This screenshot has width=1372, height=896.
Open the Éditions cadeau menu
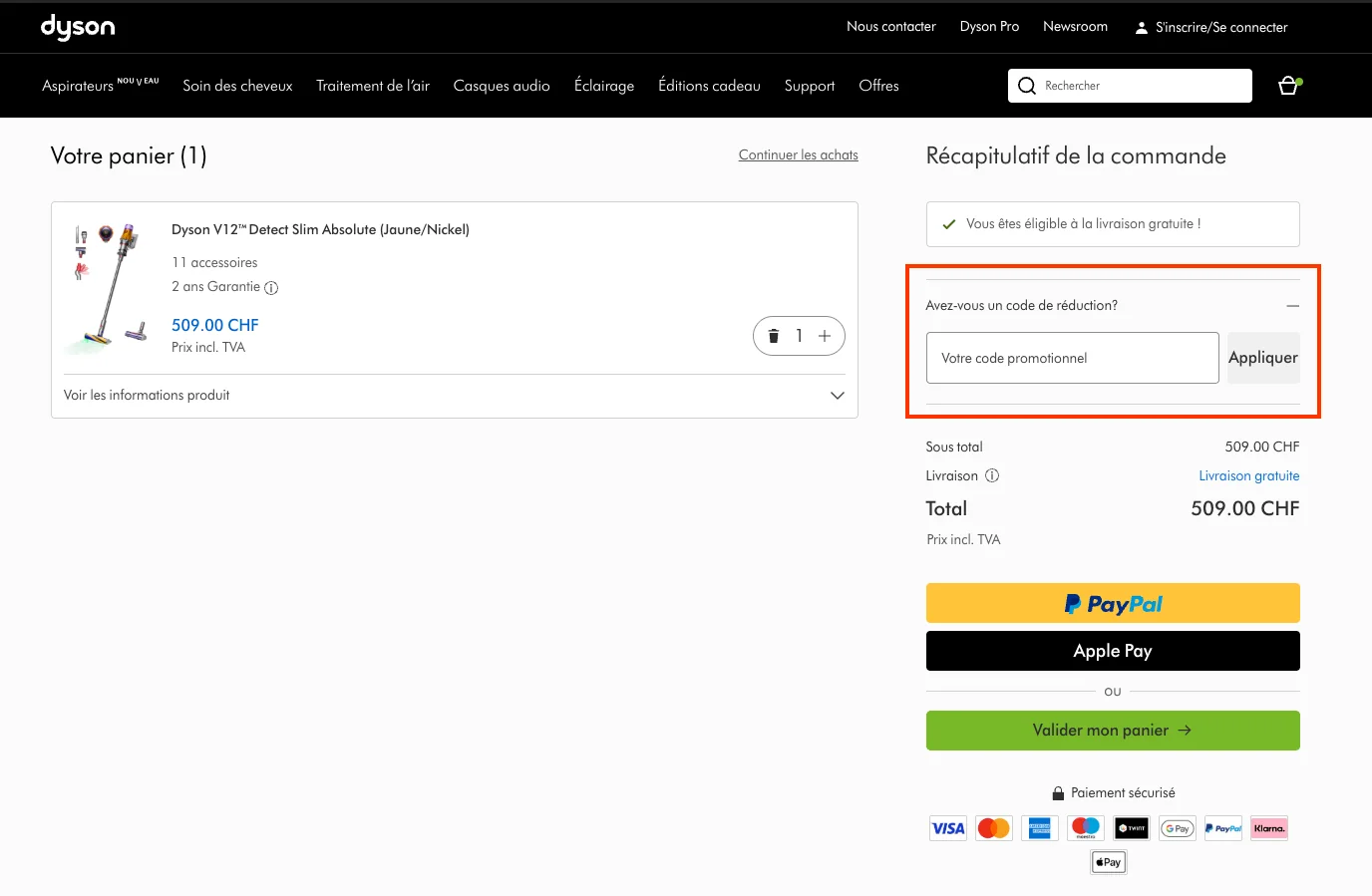click(x=709, y=86)
